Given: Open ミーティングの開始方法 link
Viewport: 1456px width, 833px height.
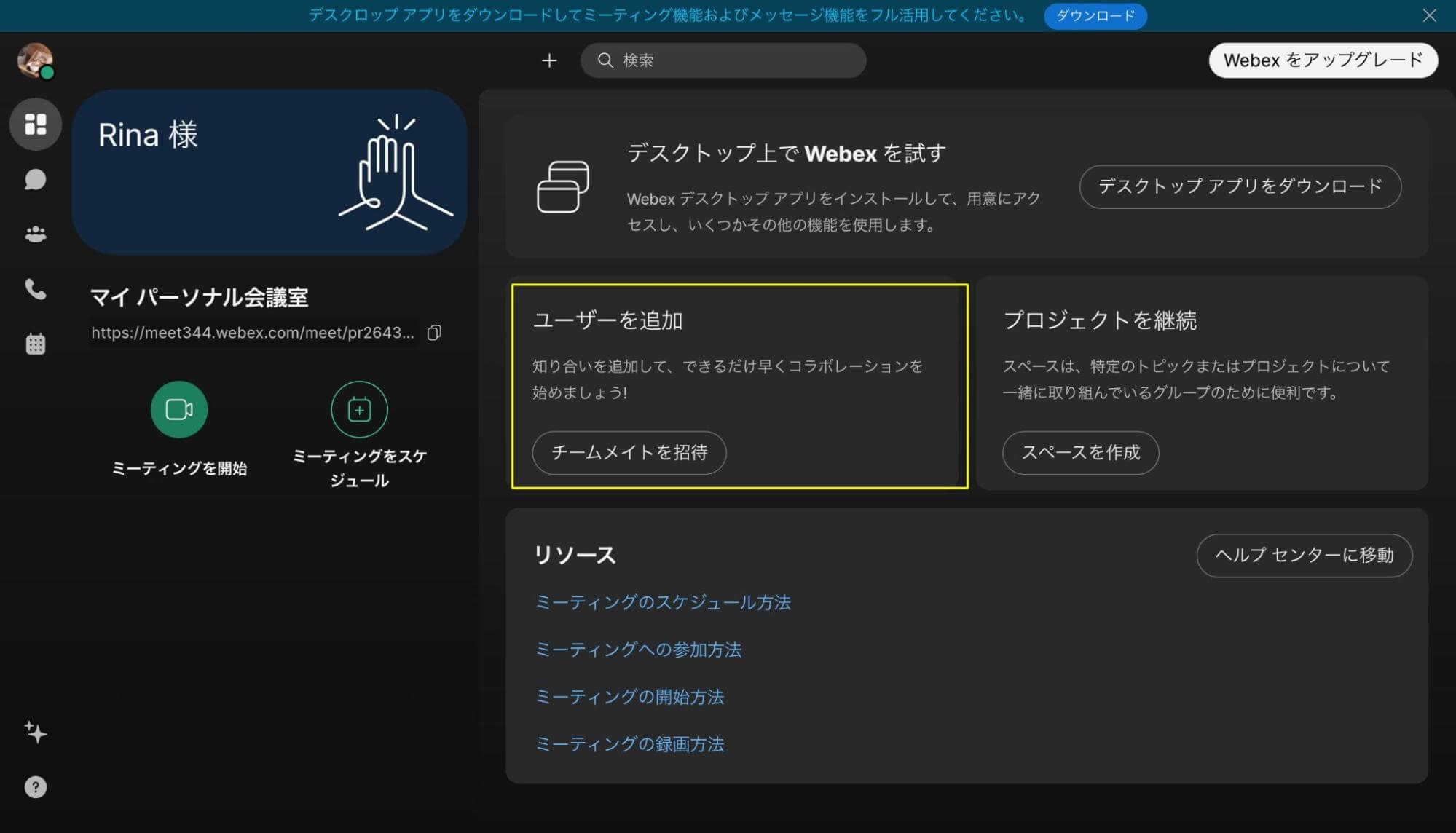Looking at the screenshot, I should 629,697.
